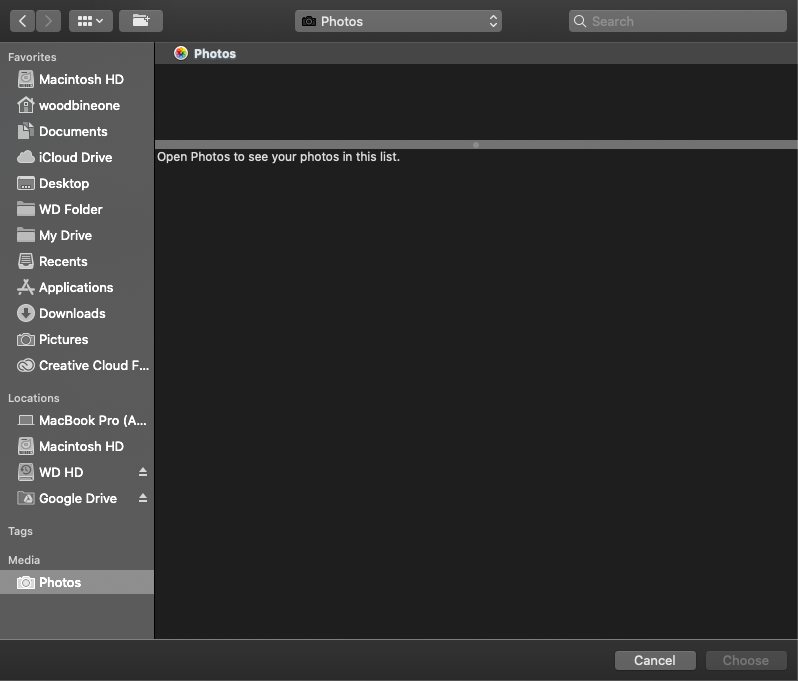Click the colorful Photos app icon
The image size is (798, 681).
click(181, 53)
